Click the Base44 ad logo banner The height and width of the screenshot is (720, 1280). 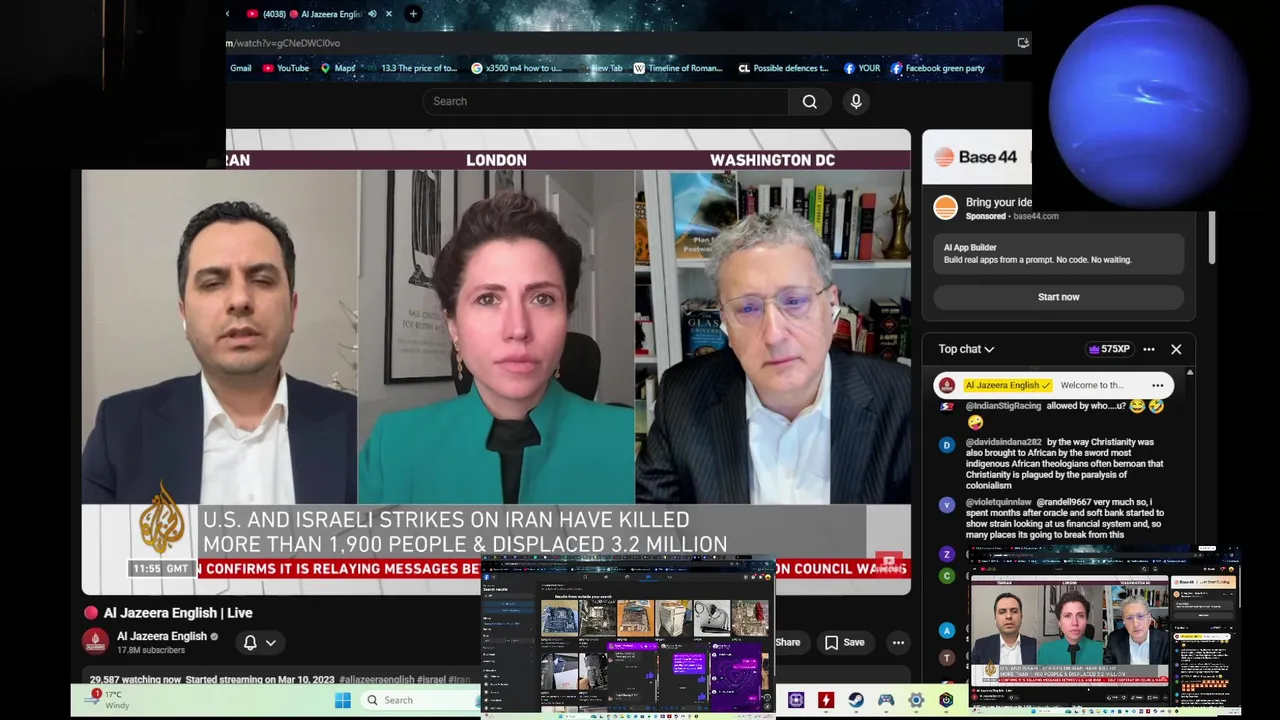[977, 157]
